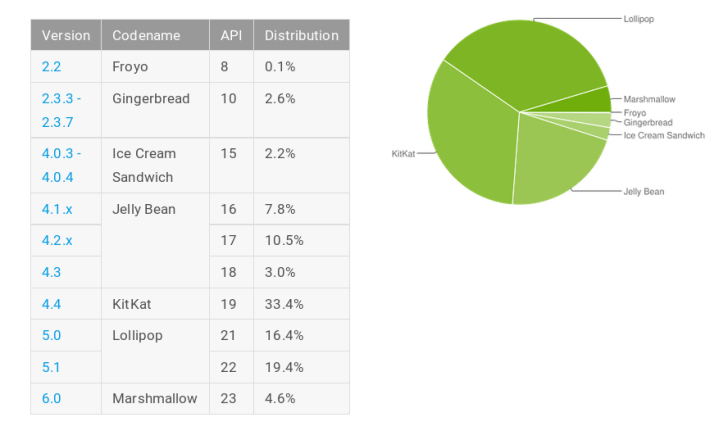Open the 4.0.3 - 4.0.4 version link
Image resolution: width=728 pixels, height=431 pixels.
(61, 165)
